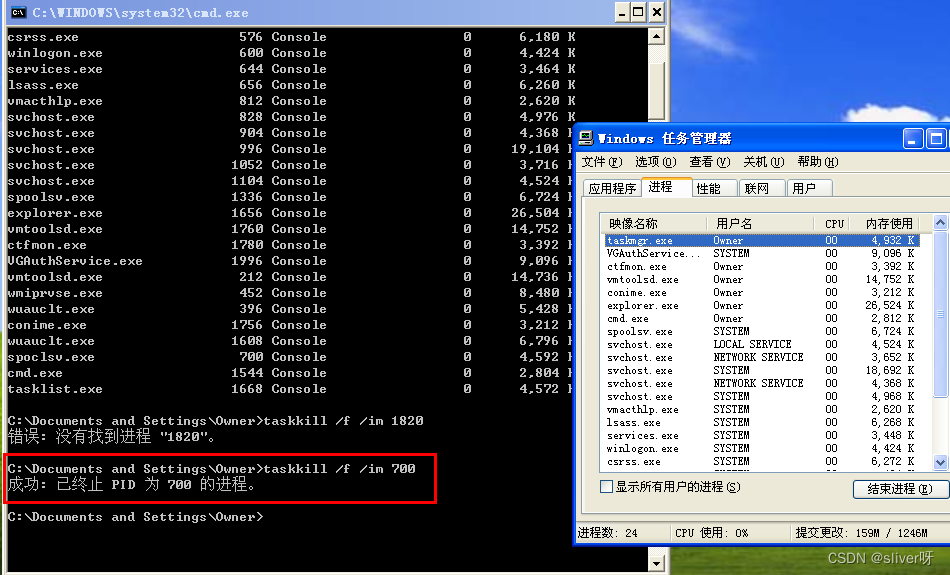Select cmd.exe row in Task Manager
950x575 pixels.
(x=762, y=319)
